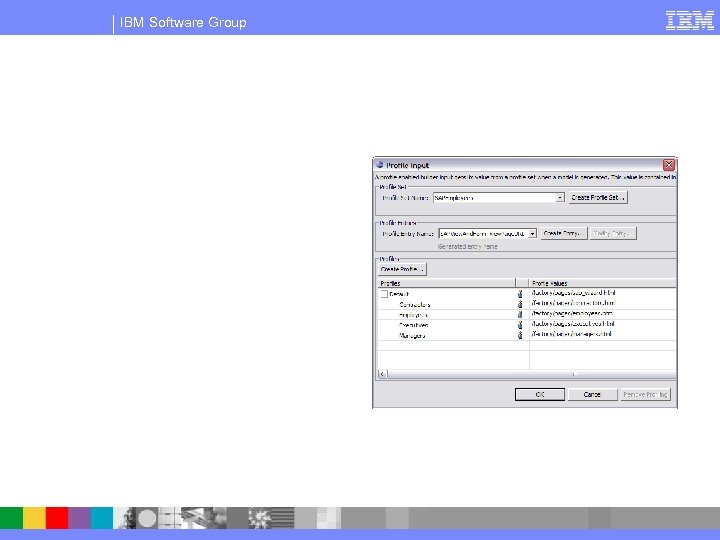The height and width of the screenshot is (540, 720).
Task: Click the Executives row's profile value path
Action: pyautogui.click(x=573, y=324)
